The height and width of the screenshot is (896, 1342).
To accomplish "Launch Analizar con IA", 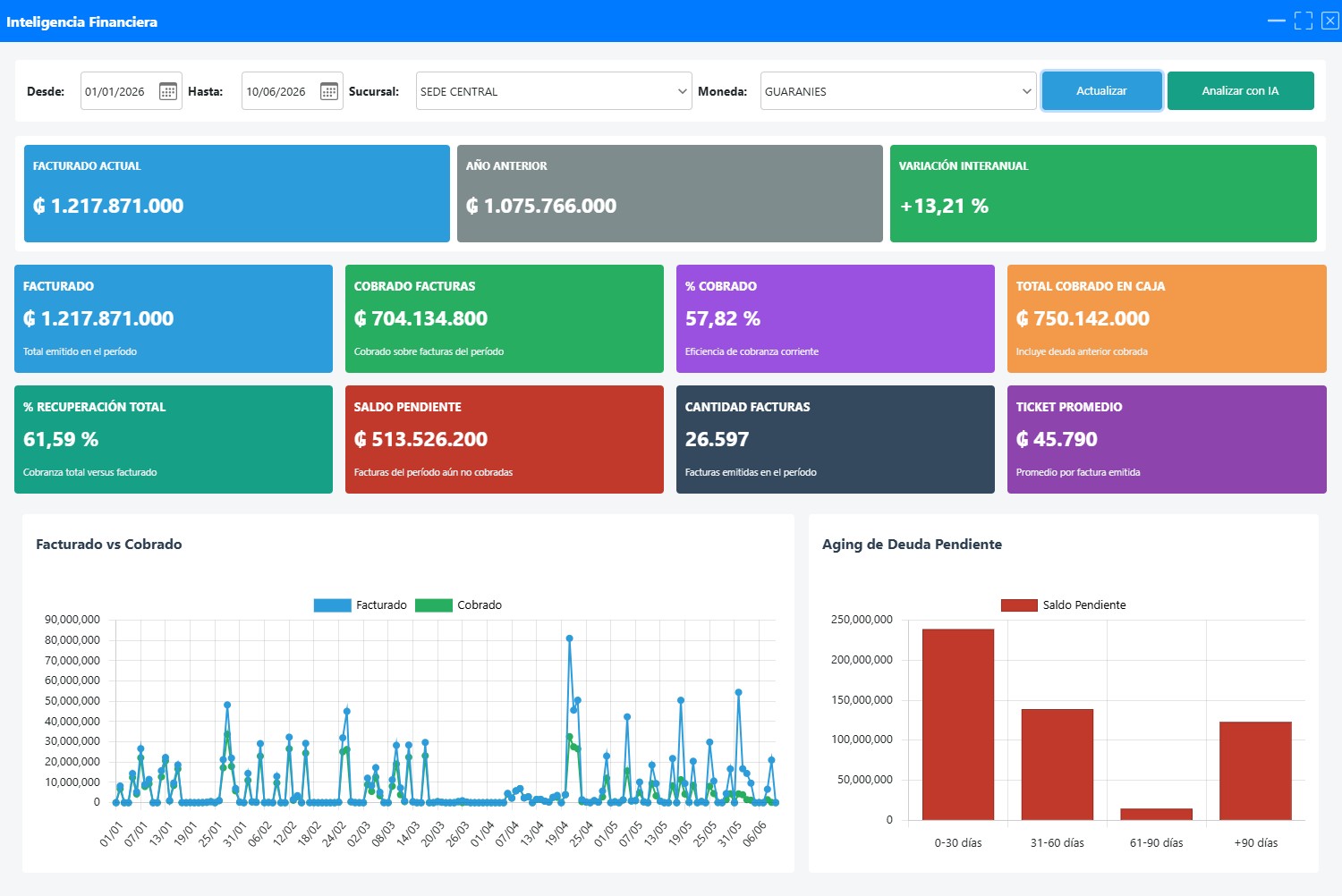I will tap(1241, 90).
